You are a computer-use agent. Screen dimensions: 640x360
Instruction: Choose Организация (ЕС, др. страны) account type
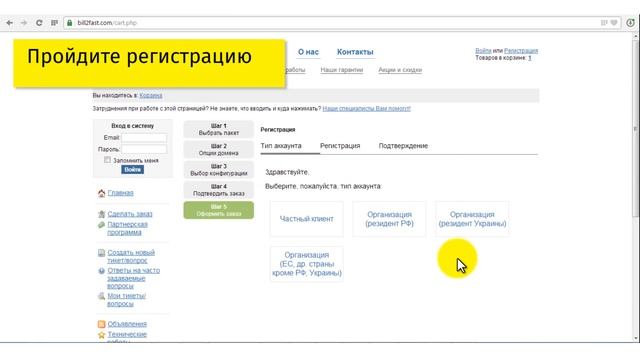pos(307,264)
